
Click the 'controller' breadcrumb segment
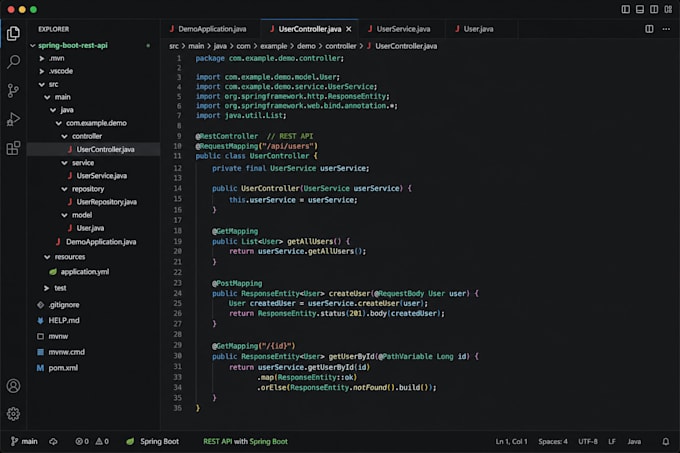pos(340,46)
